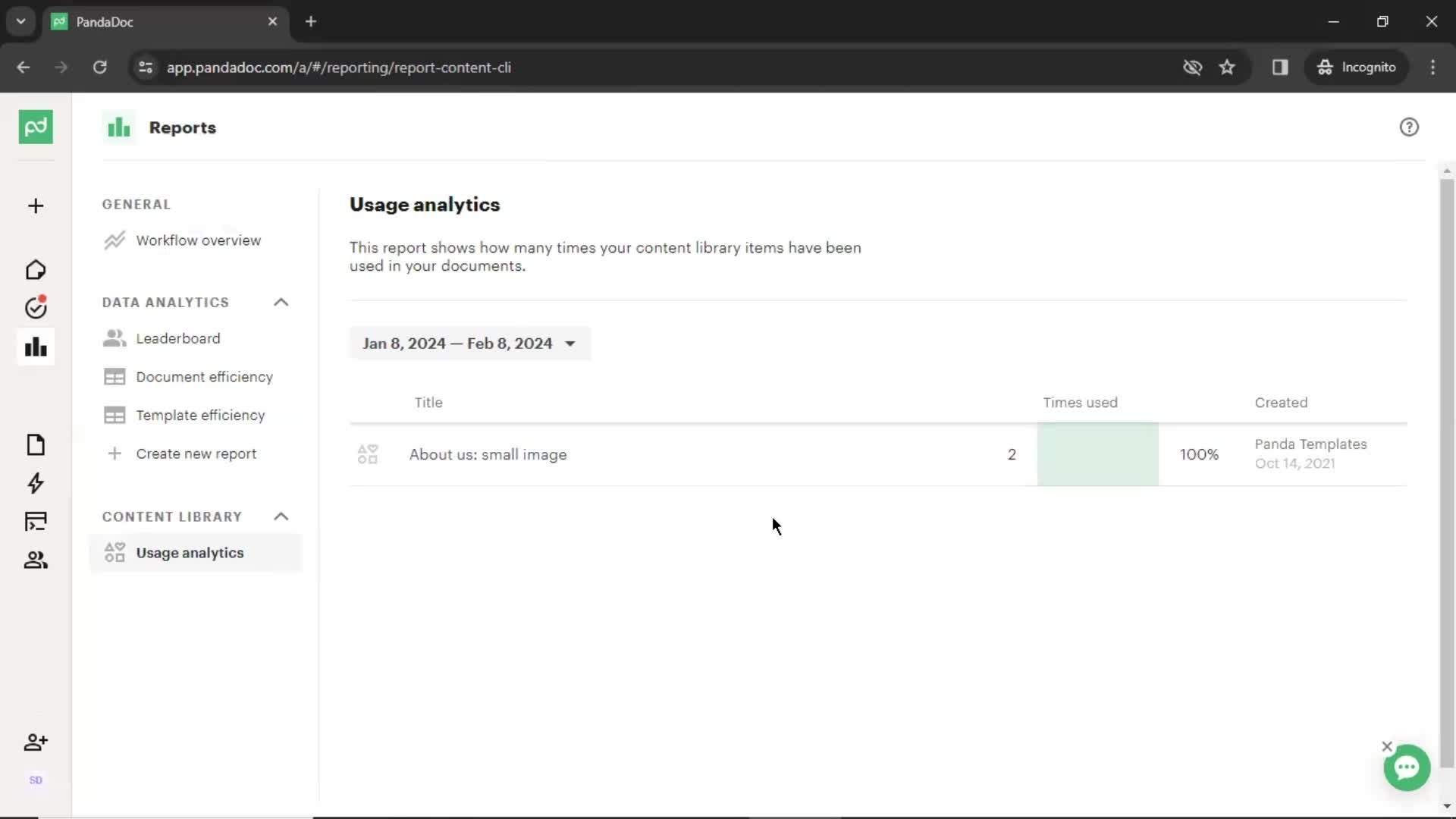Screen dimensions: 1456x819
Task: Toggle the browser sidebar layout icon
Action: coord(1281,67)
